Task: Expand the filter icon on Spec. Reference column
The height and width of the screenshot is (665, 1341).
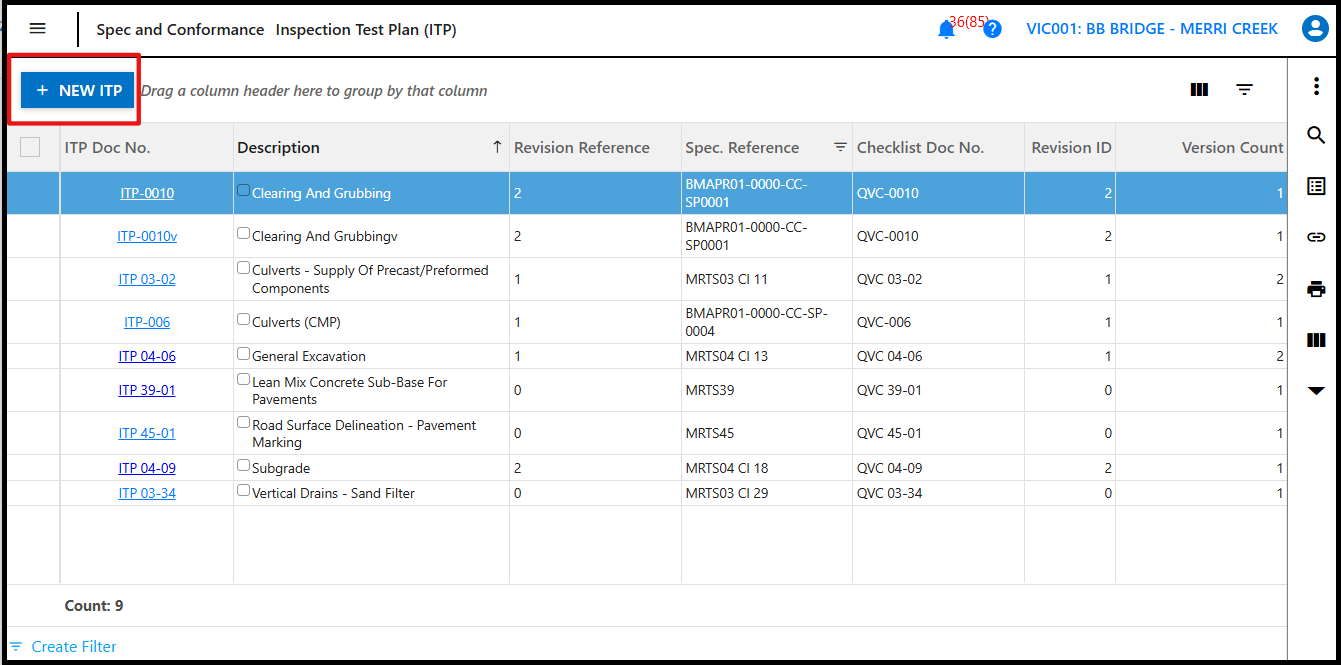Action: pyautogui.click(x=838, y=147)
